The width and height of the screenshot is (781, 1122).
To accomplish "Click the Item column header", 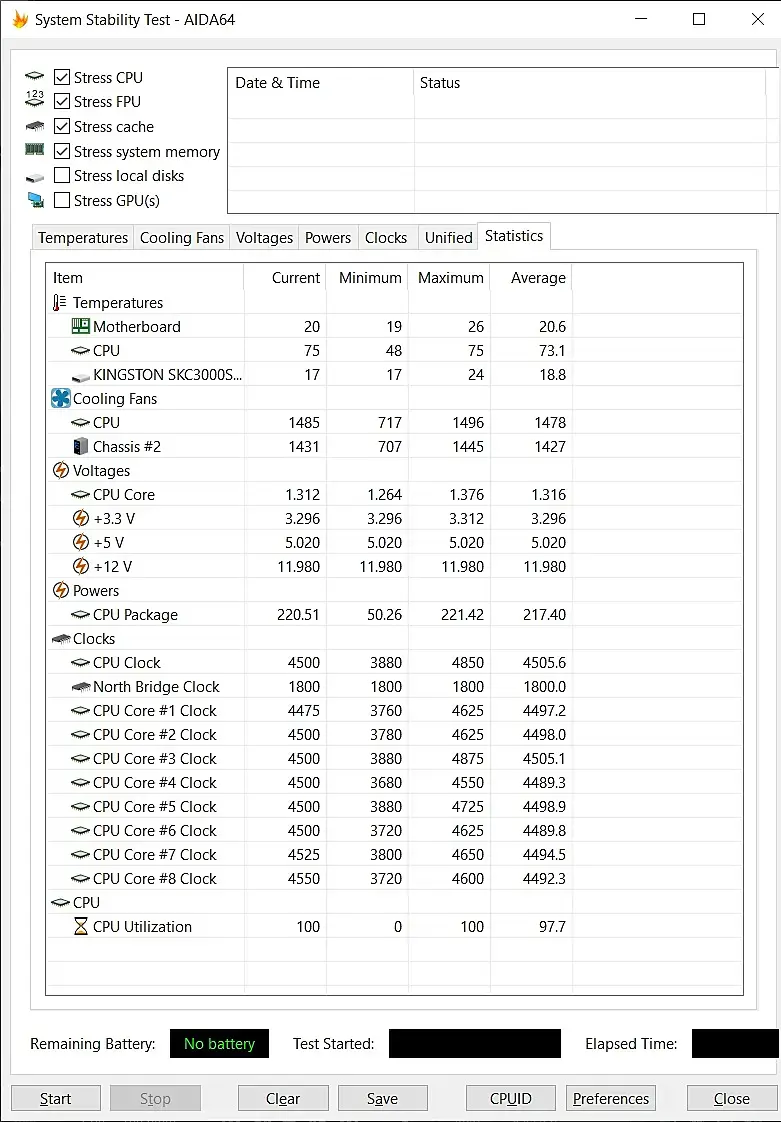I will [x=145, y=278].
